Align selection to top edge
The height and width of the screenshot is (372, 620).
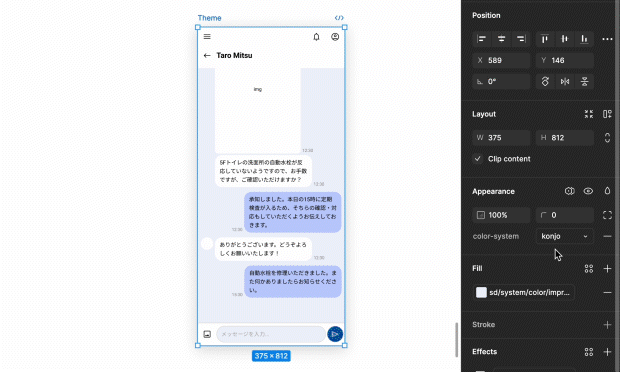545,39
